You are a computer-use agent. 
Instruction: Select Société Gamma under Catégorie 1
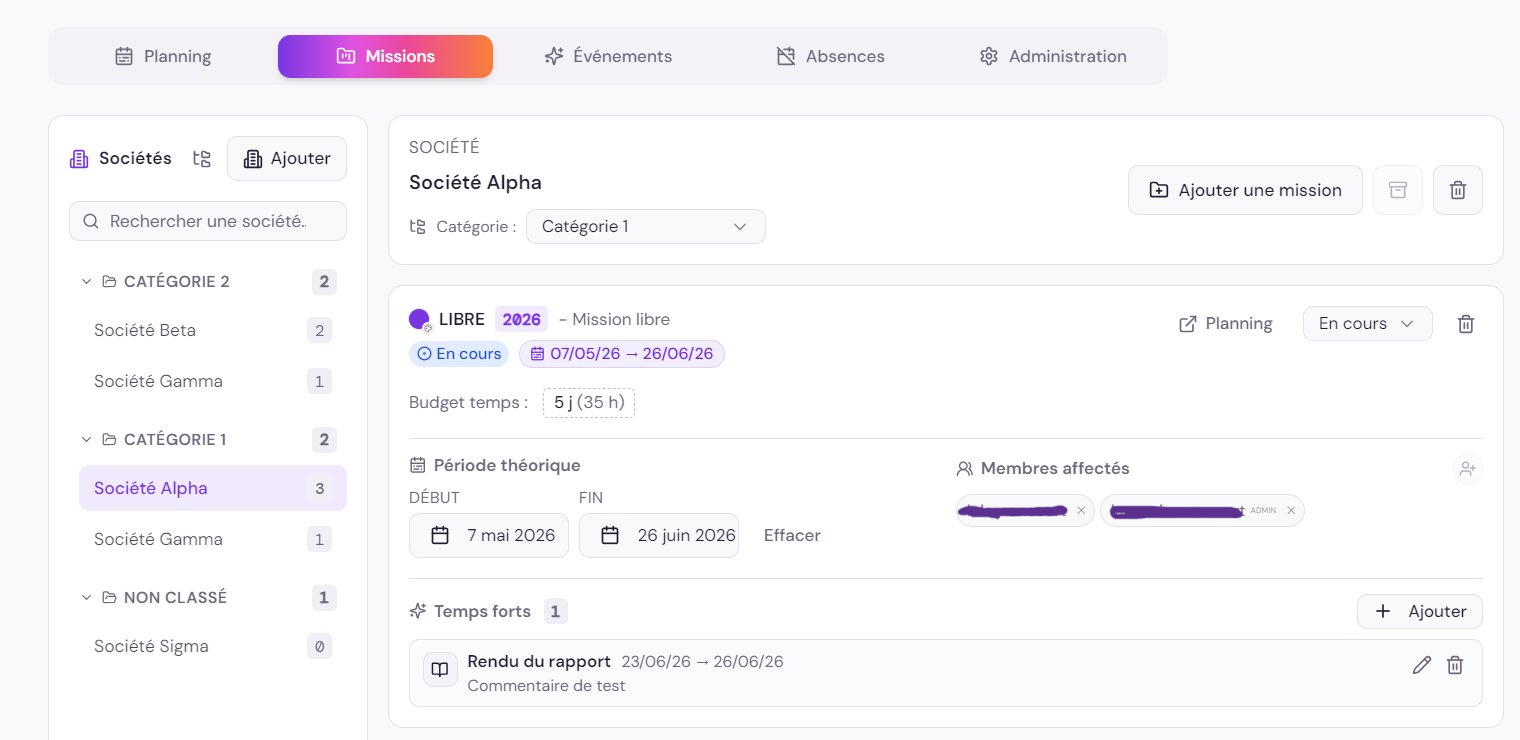(x=213, y=539)
